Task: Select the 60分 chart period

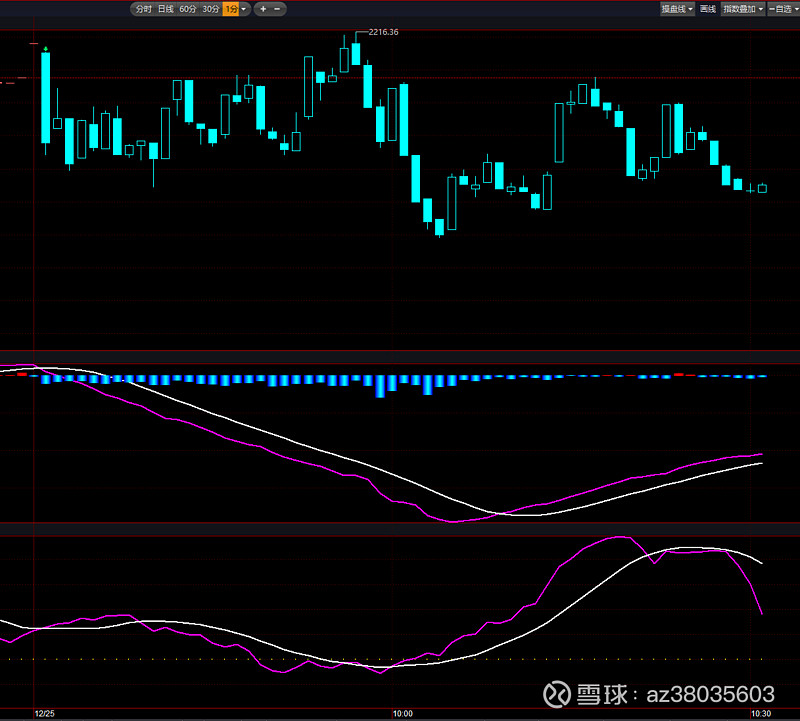Action: (188, 9)
